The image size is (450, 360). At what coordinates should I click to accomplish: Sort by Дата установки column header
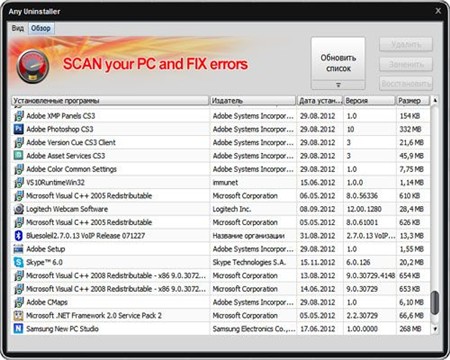click(320, 101)
